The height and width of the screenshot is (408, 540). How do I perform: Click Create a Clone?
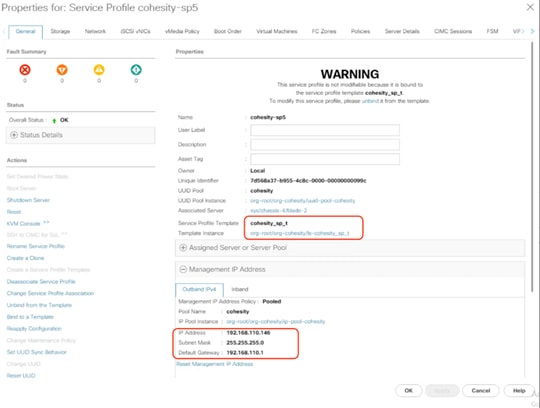click(x=25, y=258)
